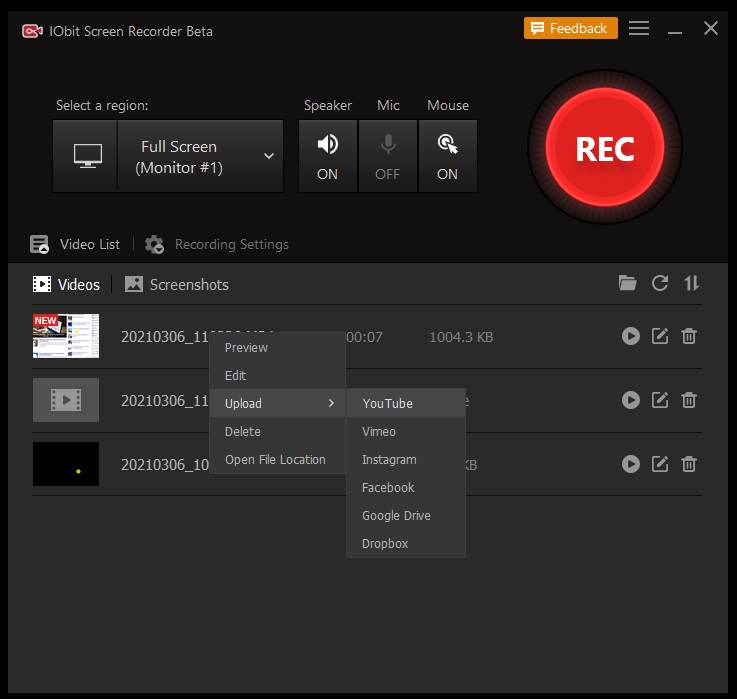
Task: Toggle the Speaker ON button
Action: point(328,156)
